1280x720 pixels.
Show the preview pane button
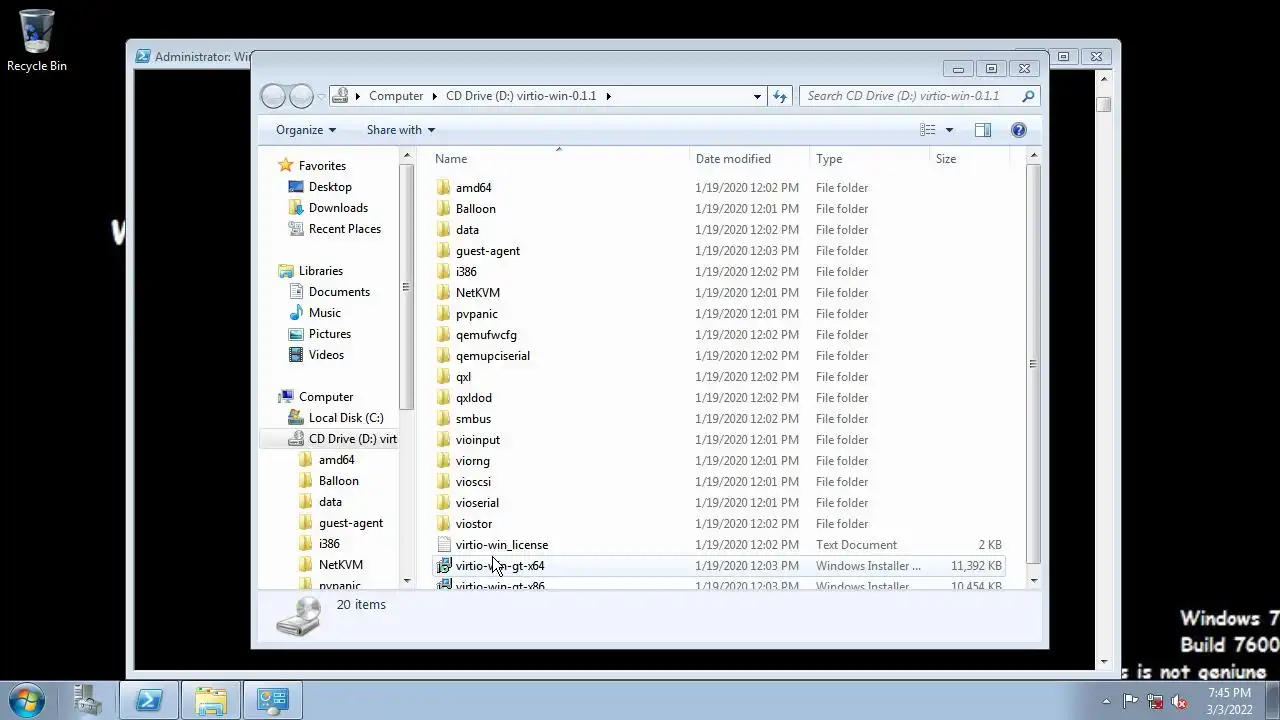(983, 130)
